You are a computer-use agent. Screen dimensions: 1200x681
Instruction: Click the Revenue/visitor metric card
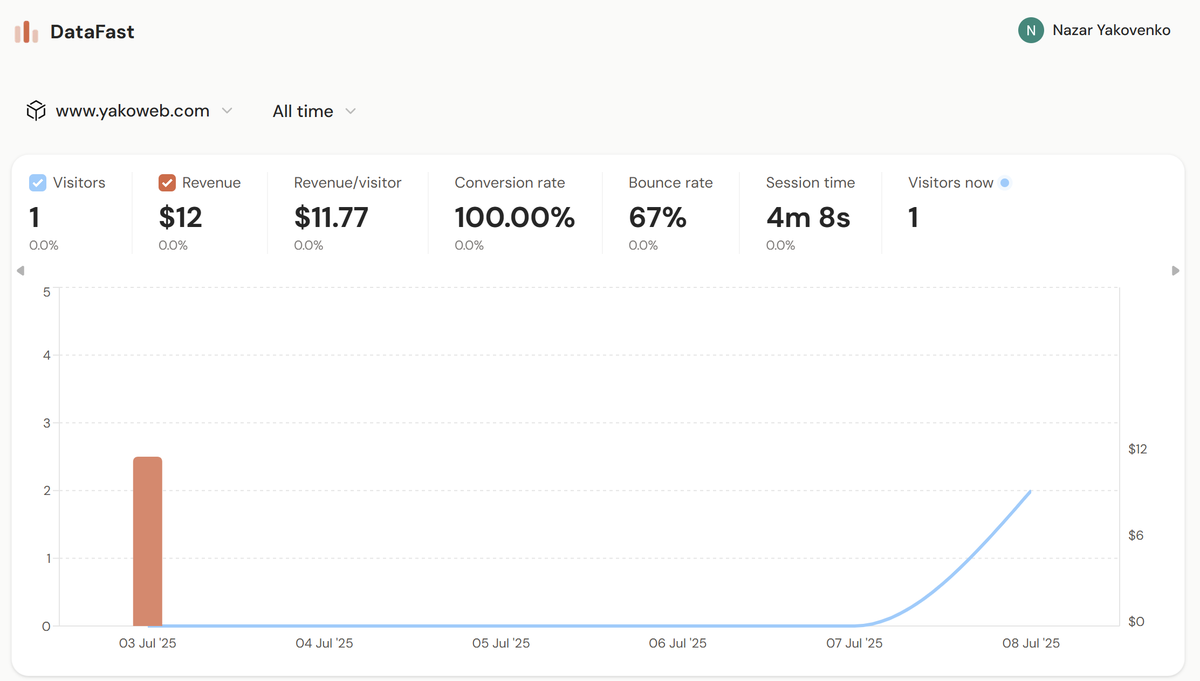click(x=347, y=212)
